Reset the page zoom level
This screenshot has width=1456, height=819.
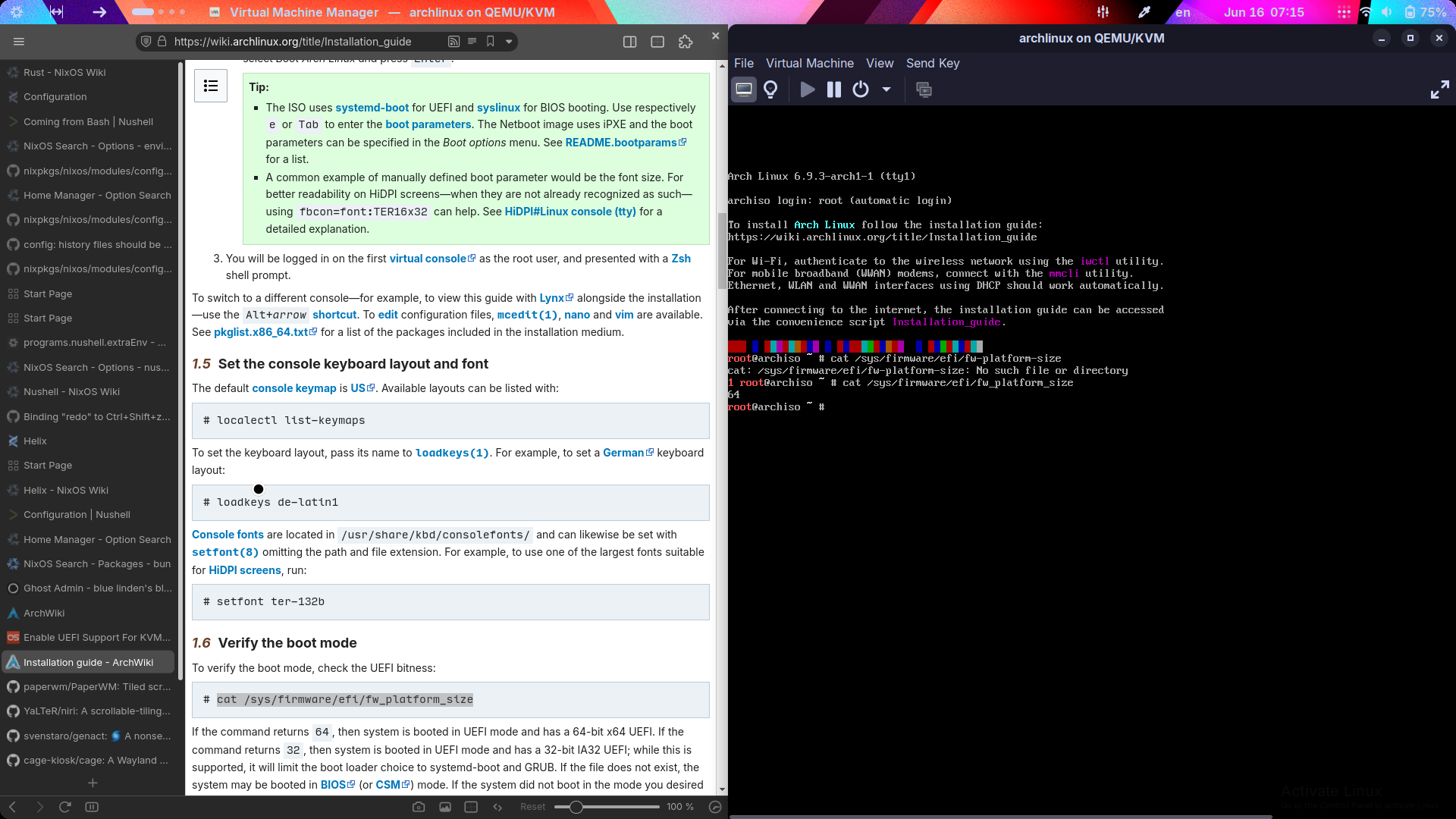pyautogui.click(x=532, y=807)
